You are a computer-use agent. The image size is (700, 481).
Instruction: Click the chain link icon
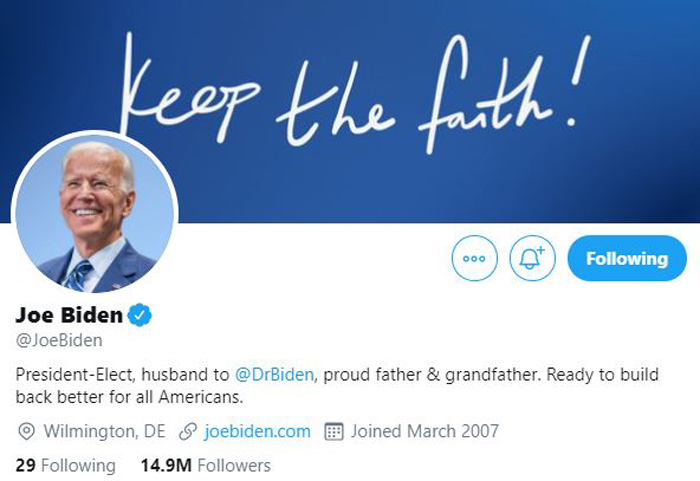[186, 432]
